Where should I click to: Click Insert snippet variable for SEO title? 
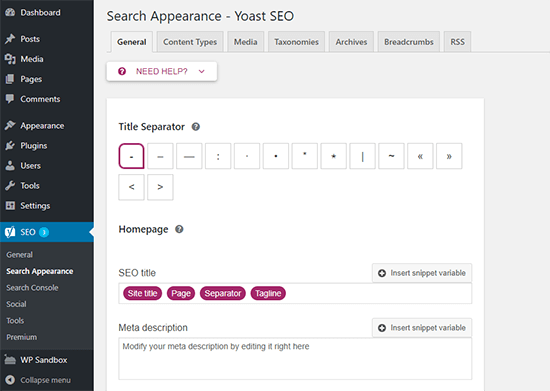[422, 273]
